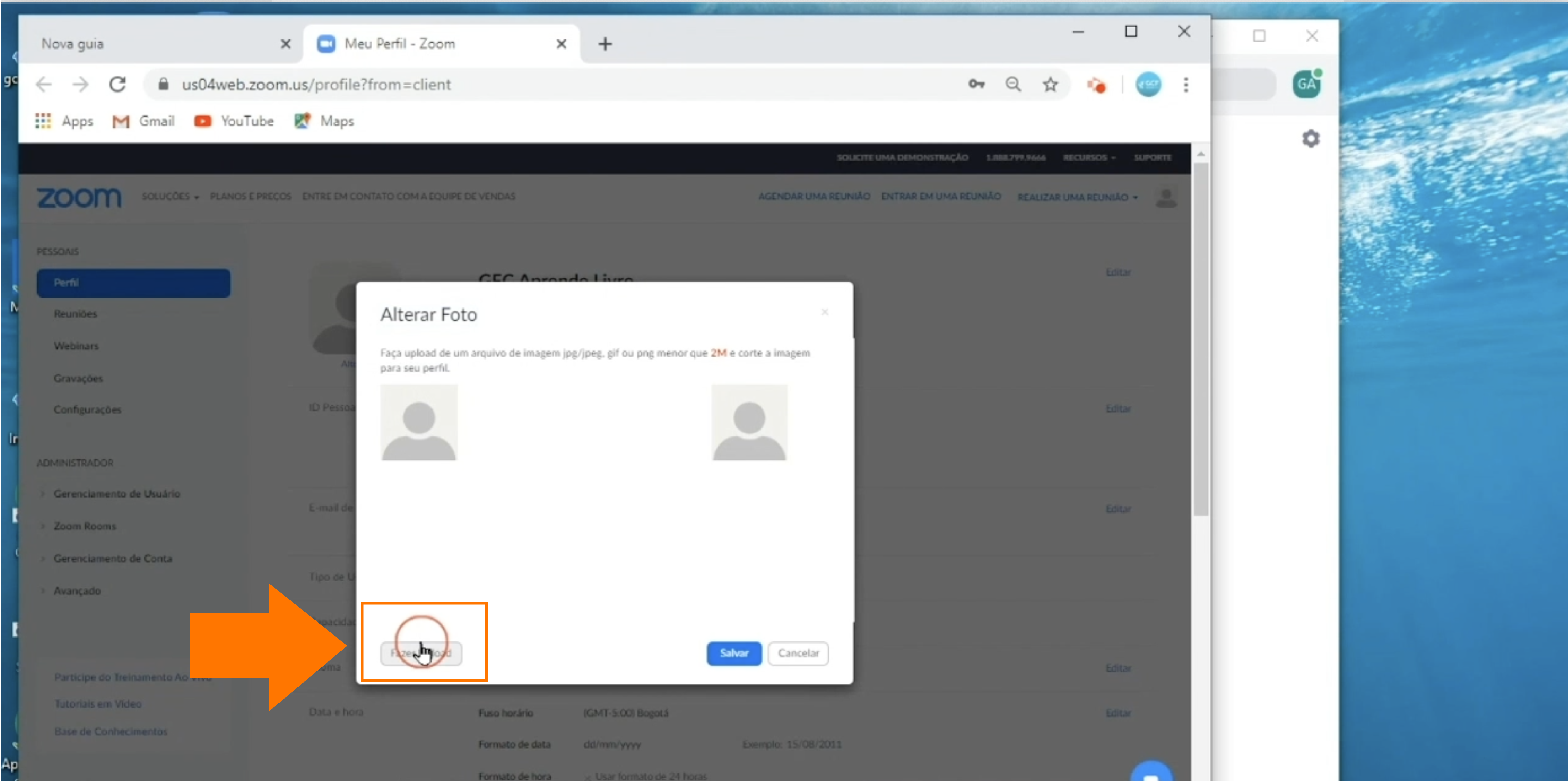The image size is (1568, 781).
Task: Open the YouTube bookmark
Action: click(x=234, y=121)
